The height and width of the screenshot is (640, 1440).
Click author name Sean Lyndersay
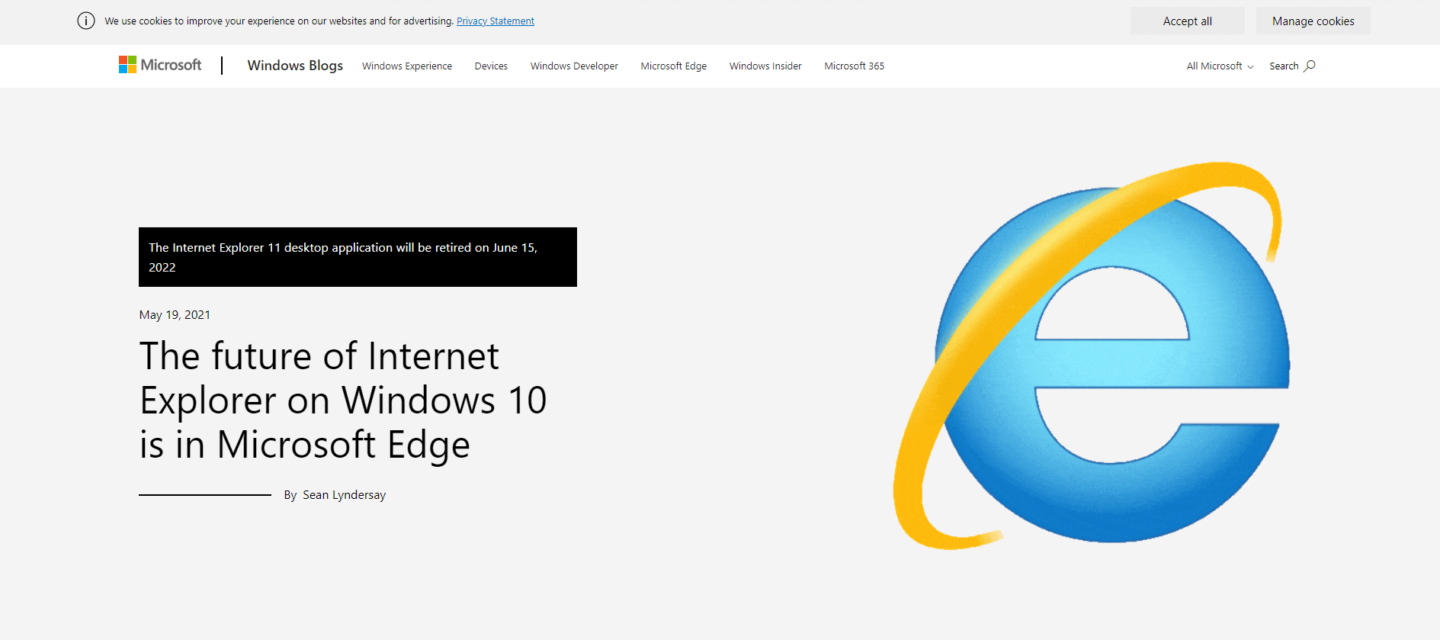tap(344, 495)
